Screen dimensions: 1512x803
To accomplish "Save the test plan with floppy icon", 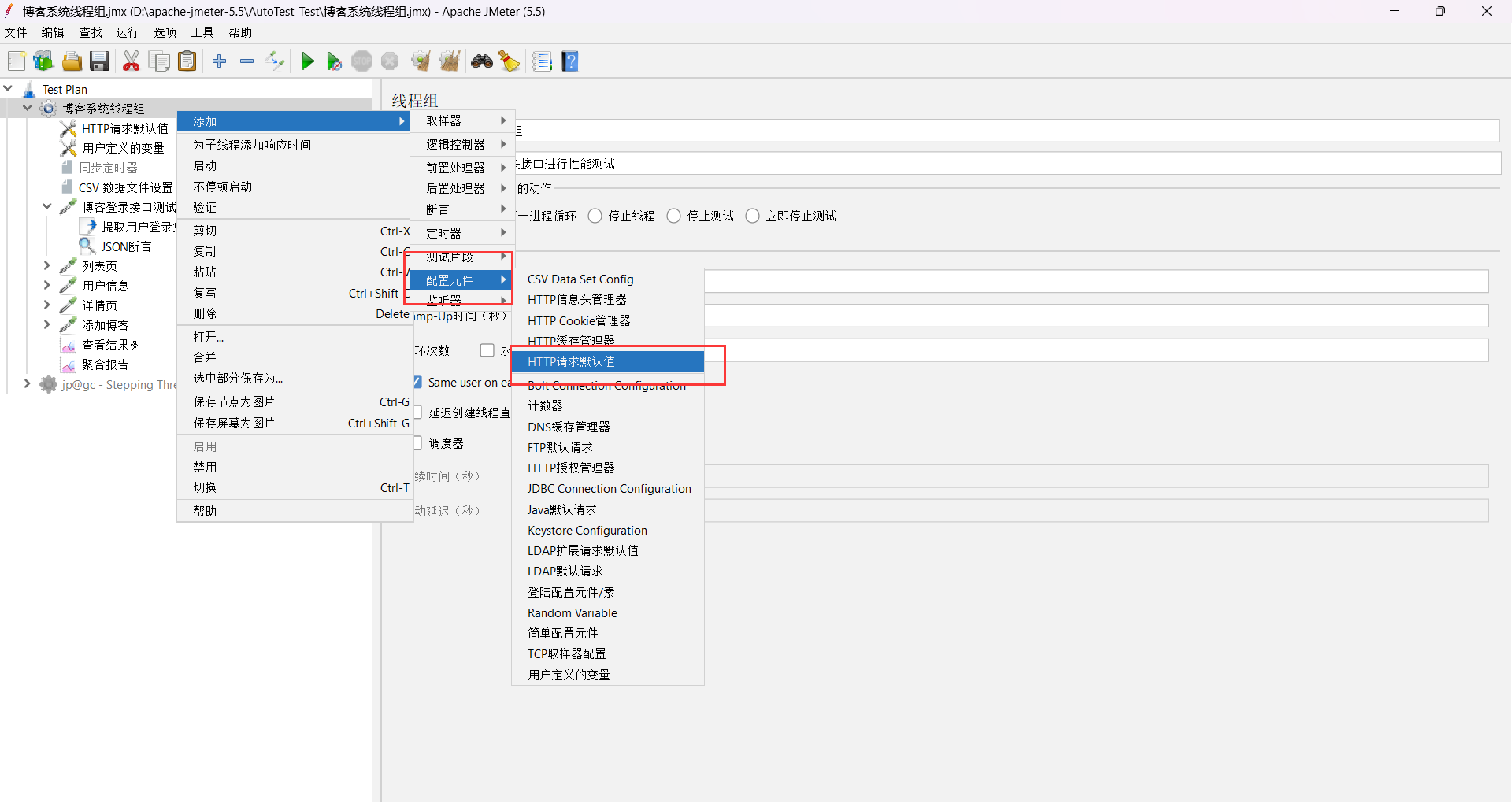I will tap(99, 61).
